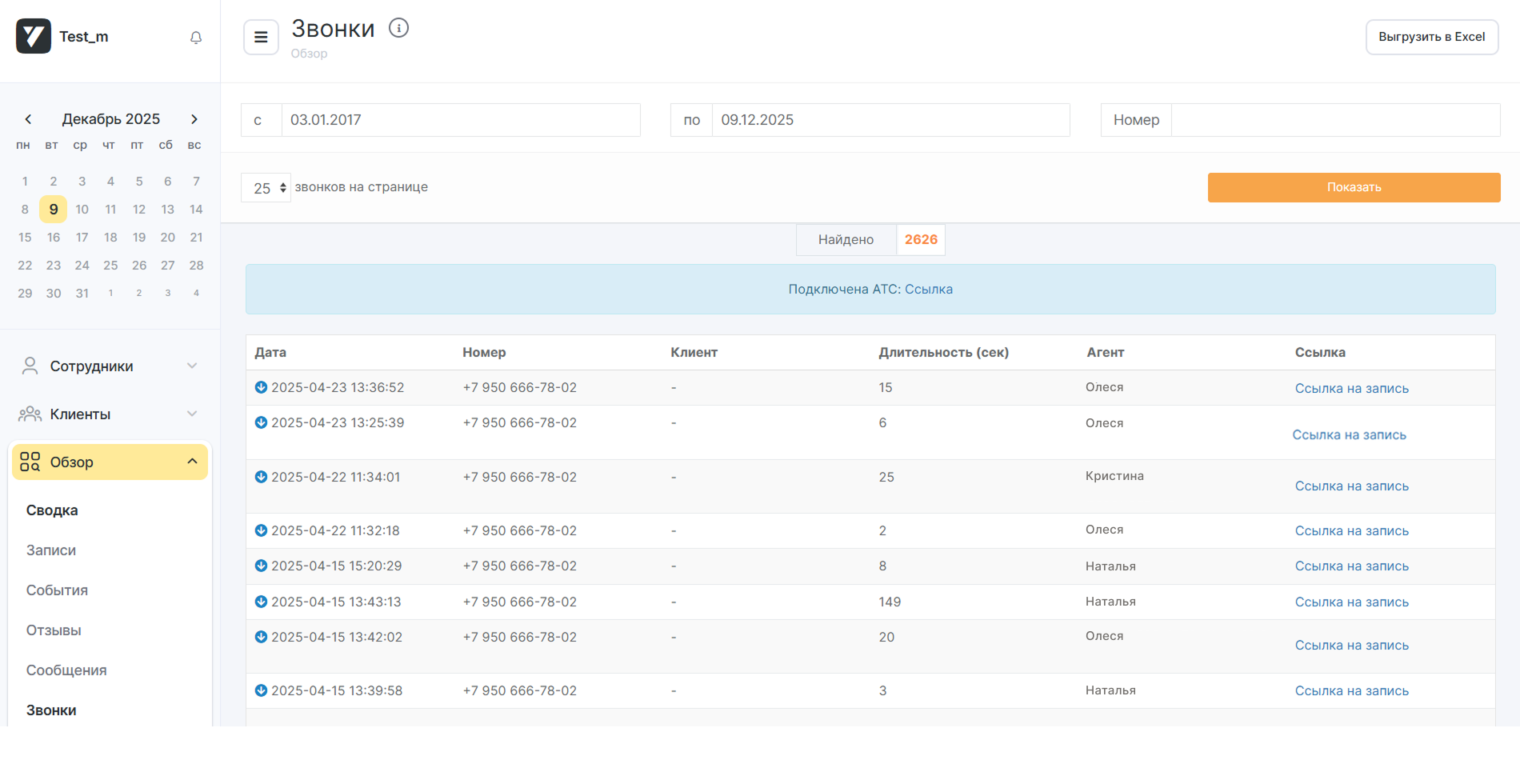Open the hamburger menu button
This screenshot has width=1520, height=784.
(x=261, y=37)
